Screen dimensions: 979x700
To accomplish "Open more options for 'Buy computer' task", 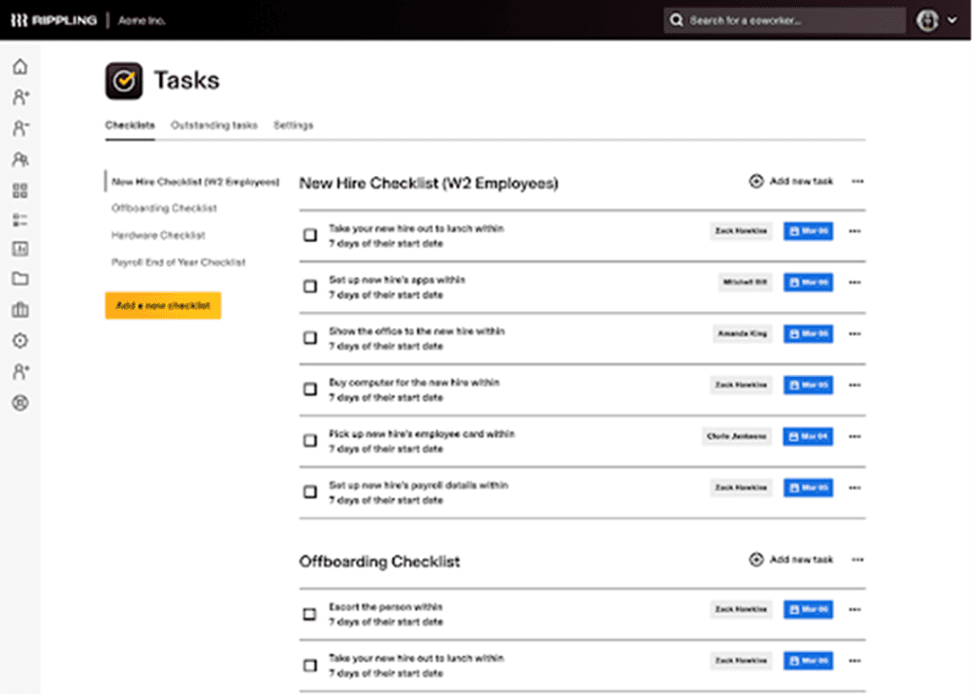I will coord(854,385).
